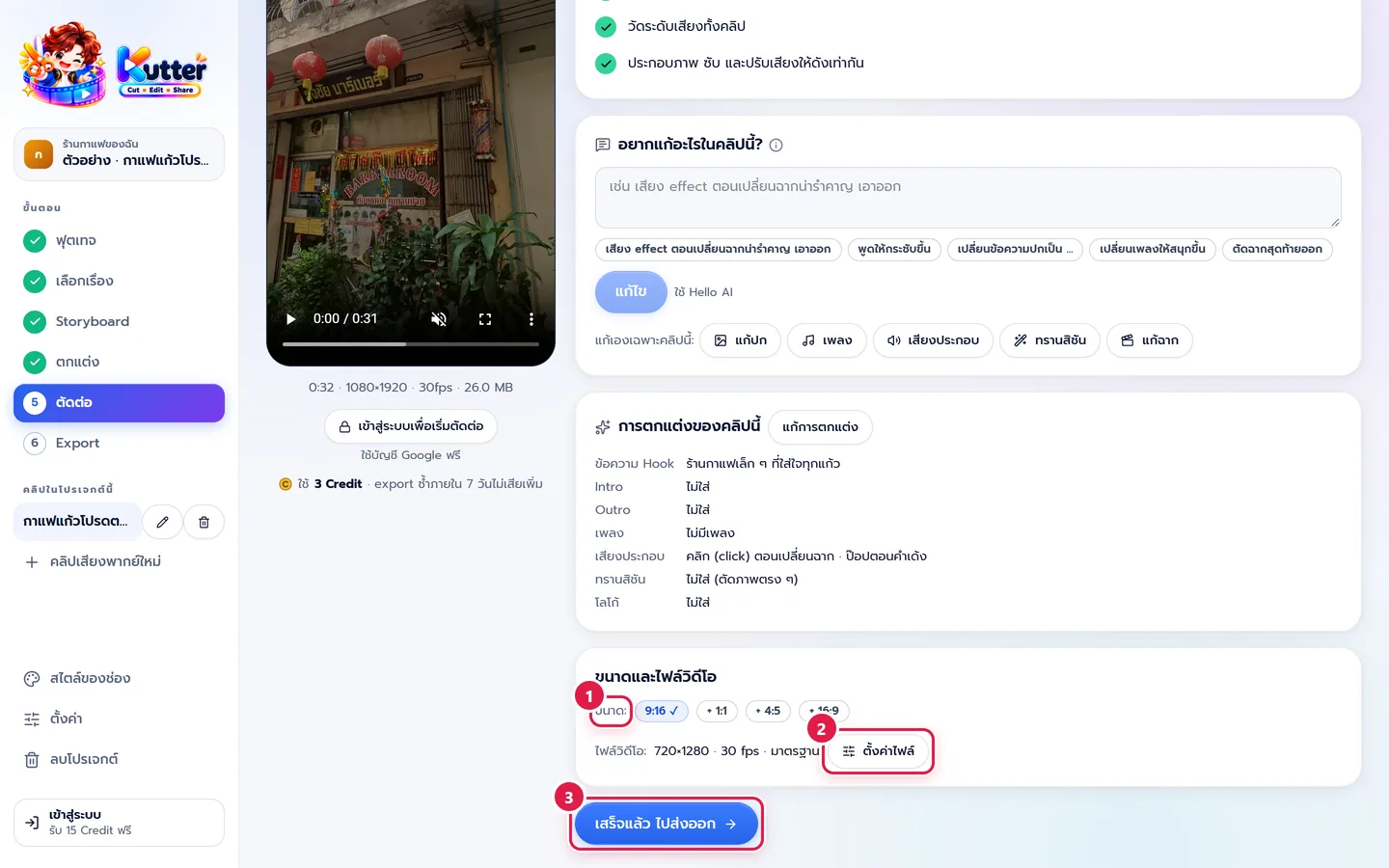The width and height of the screenshot is (1389, 868).
Task: Click เสร็จแล้ว ไปส่งออก to proceed to export
Action: click(666, 824)
